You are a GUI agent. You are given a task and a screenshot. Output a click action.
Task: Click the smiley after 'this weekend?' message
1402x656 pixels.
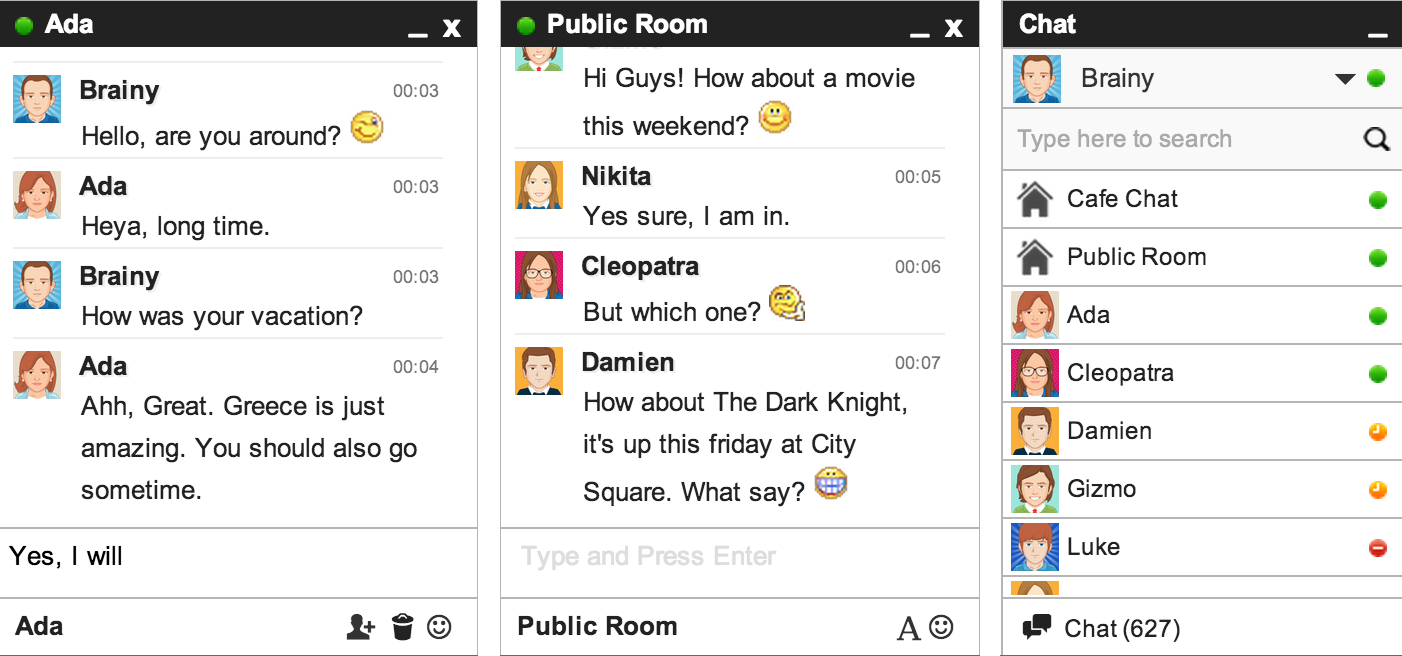pyautogui.click(x=774, y=118)
